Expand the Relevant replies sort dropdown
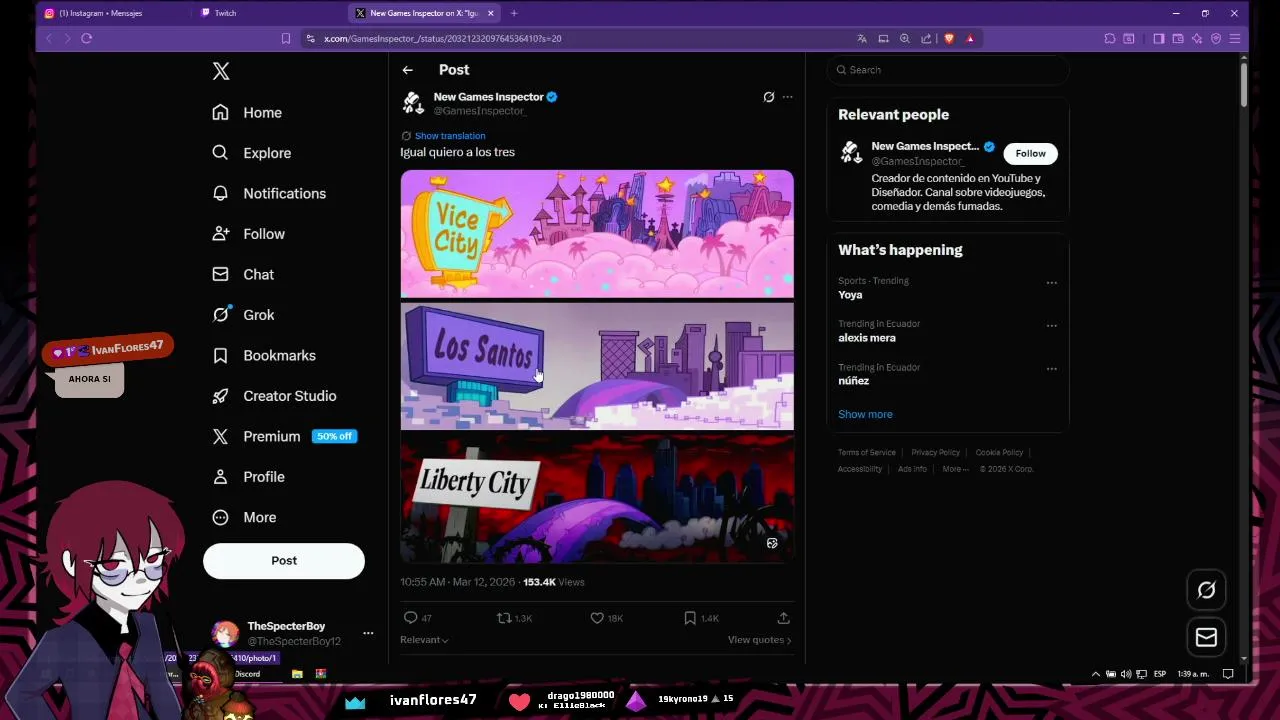This screenshot has height=720, width=1280. pos(424,640)
